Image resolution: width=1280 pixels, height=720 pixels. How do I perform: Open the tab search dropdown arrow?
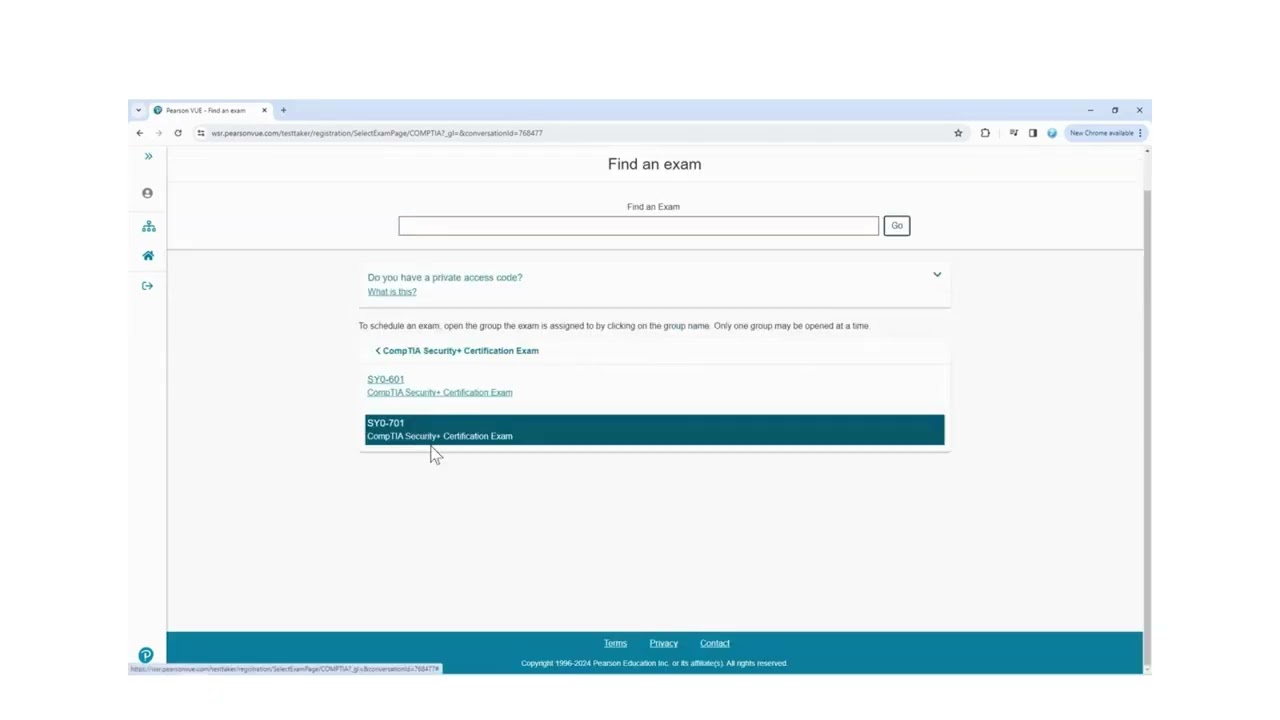point(138,110)
